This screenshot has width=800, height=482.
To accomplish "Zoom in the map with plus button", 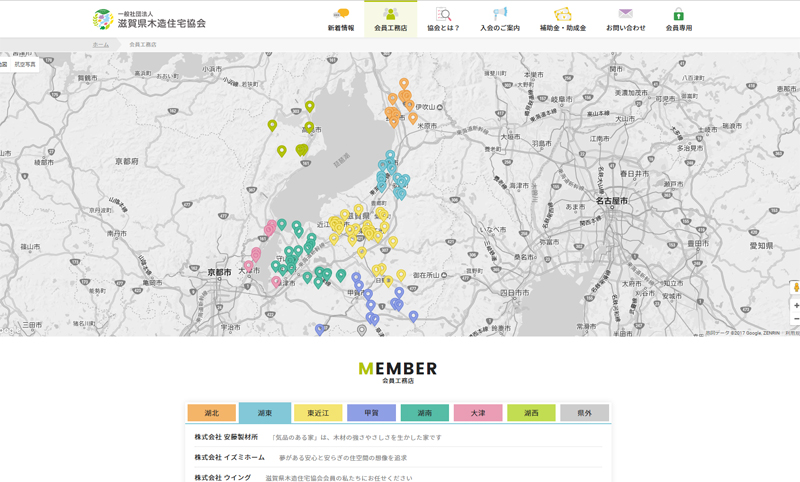I will click(x=795, y=305).
